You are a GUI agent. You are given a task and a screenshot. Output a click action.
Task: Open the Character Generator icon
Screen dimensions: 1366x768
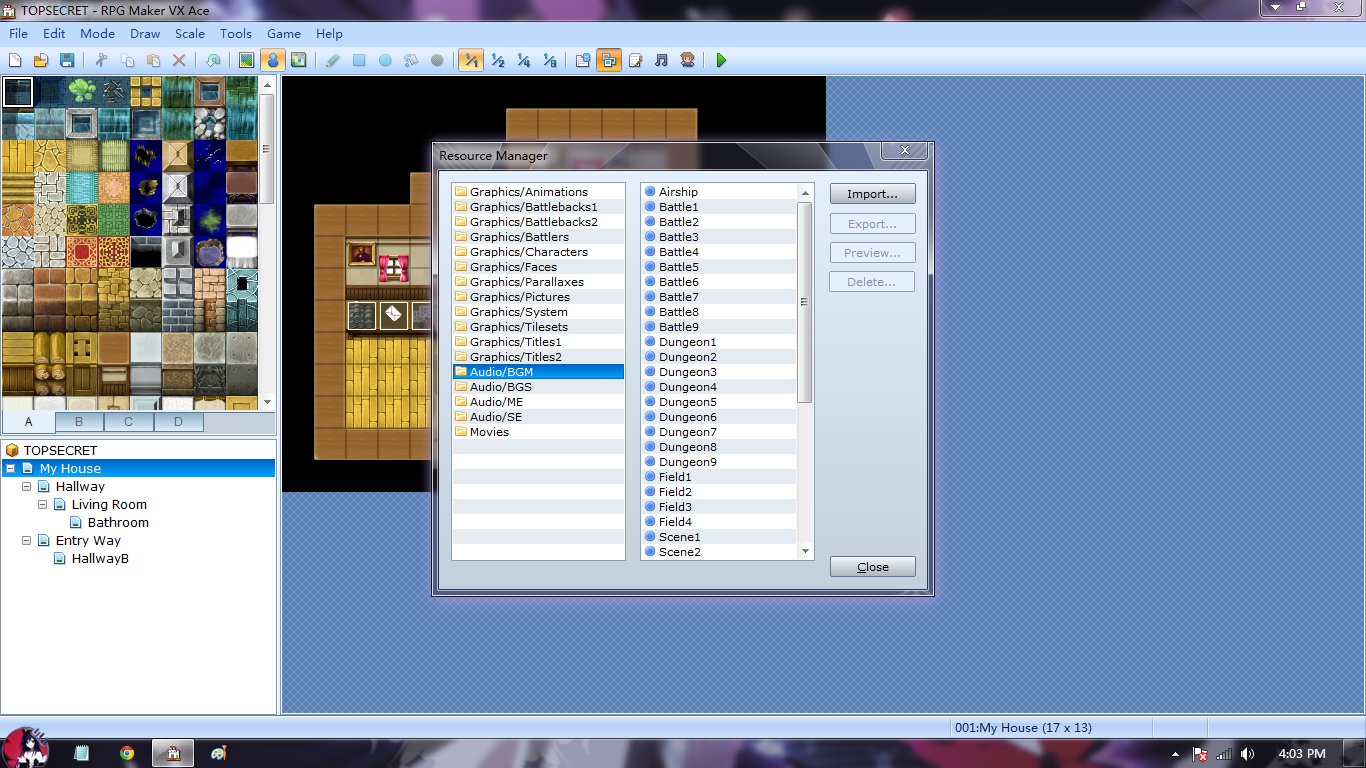click(x=687, y=60)
